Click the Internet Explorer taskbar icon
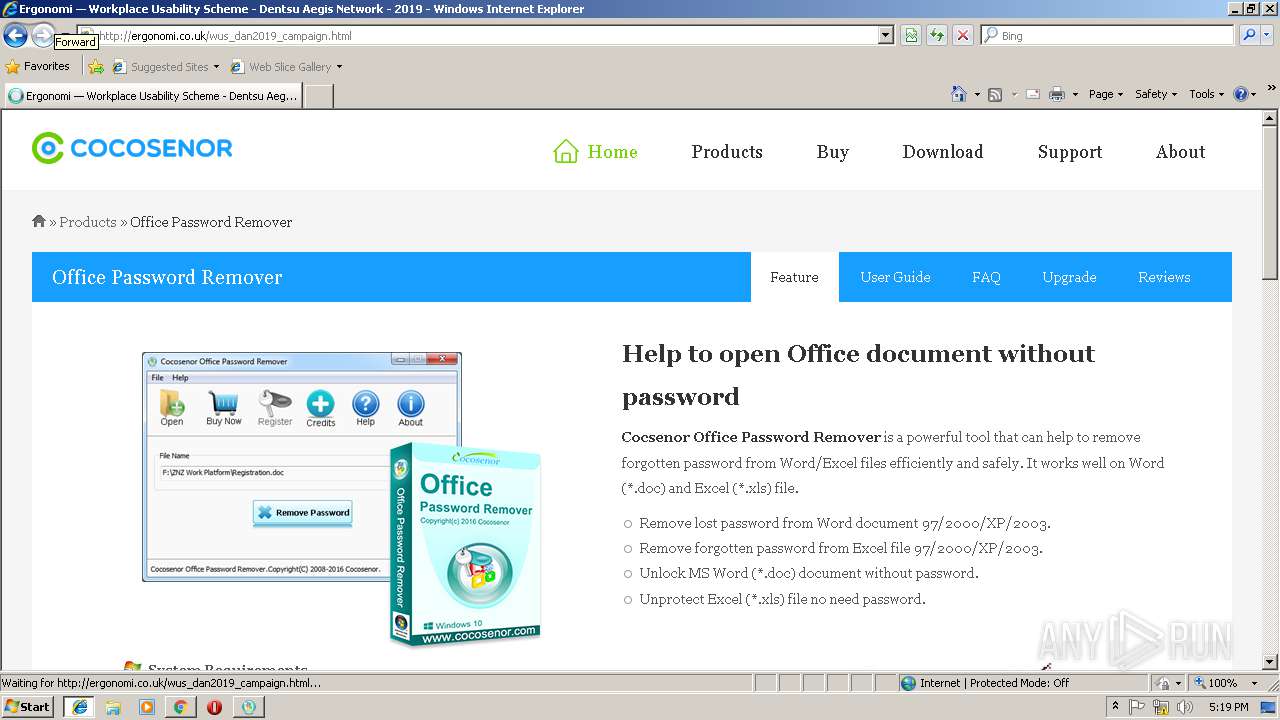 (x=79, y=706)
